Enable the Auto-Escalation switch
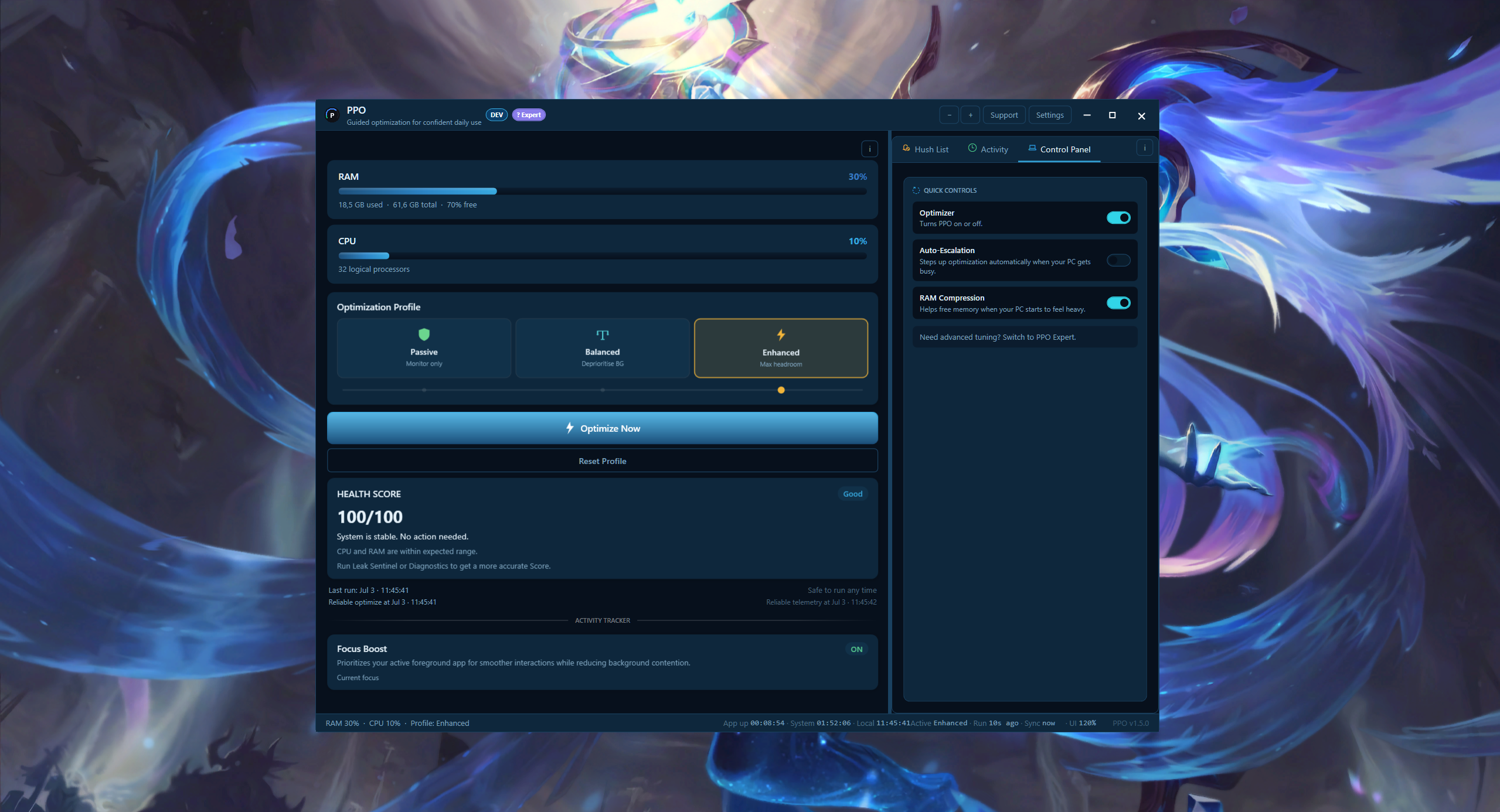 (1118, 260)
